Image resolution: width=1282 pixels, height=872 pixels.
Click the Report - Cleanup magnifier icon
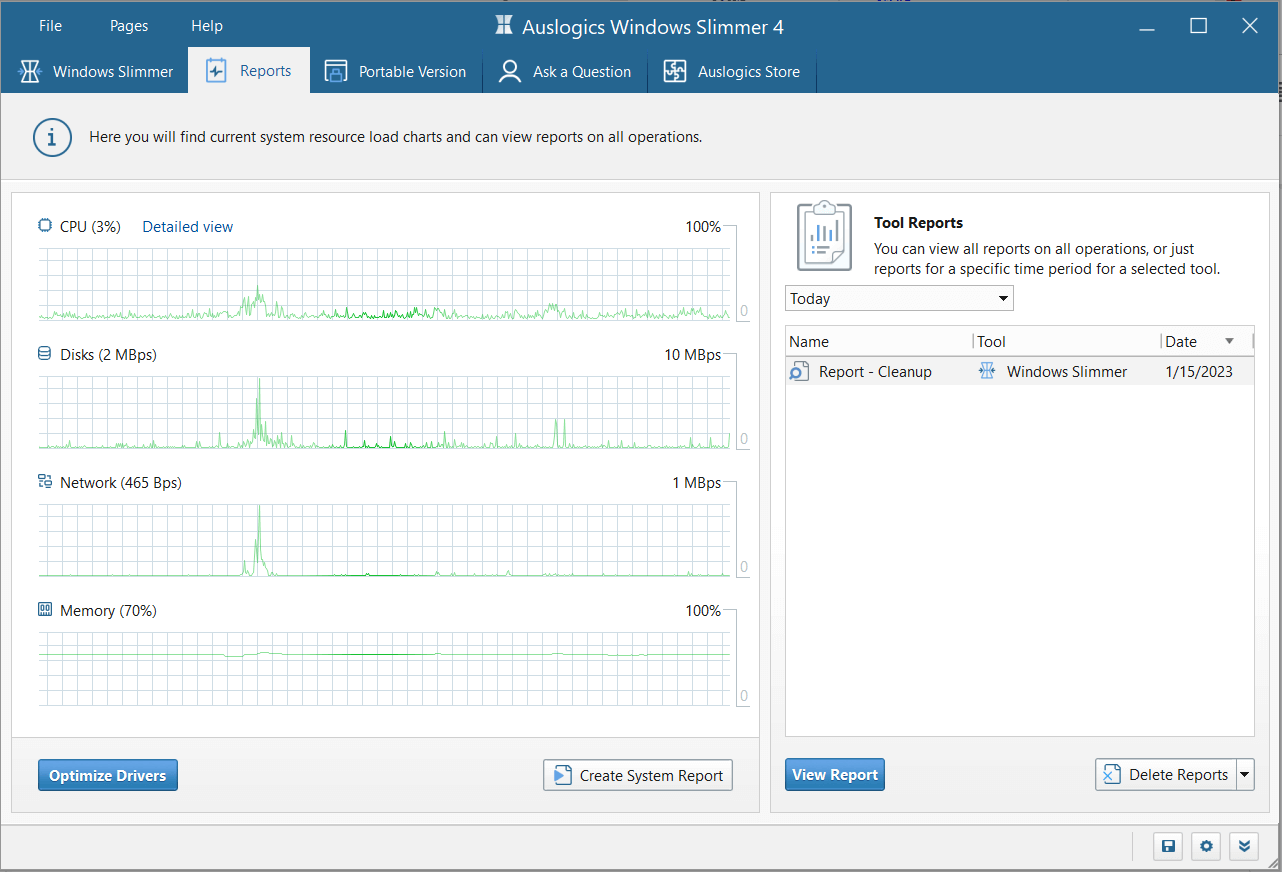coord(799,372)
